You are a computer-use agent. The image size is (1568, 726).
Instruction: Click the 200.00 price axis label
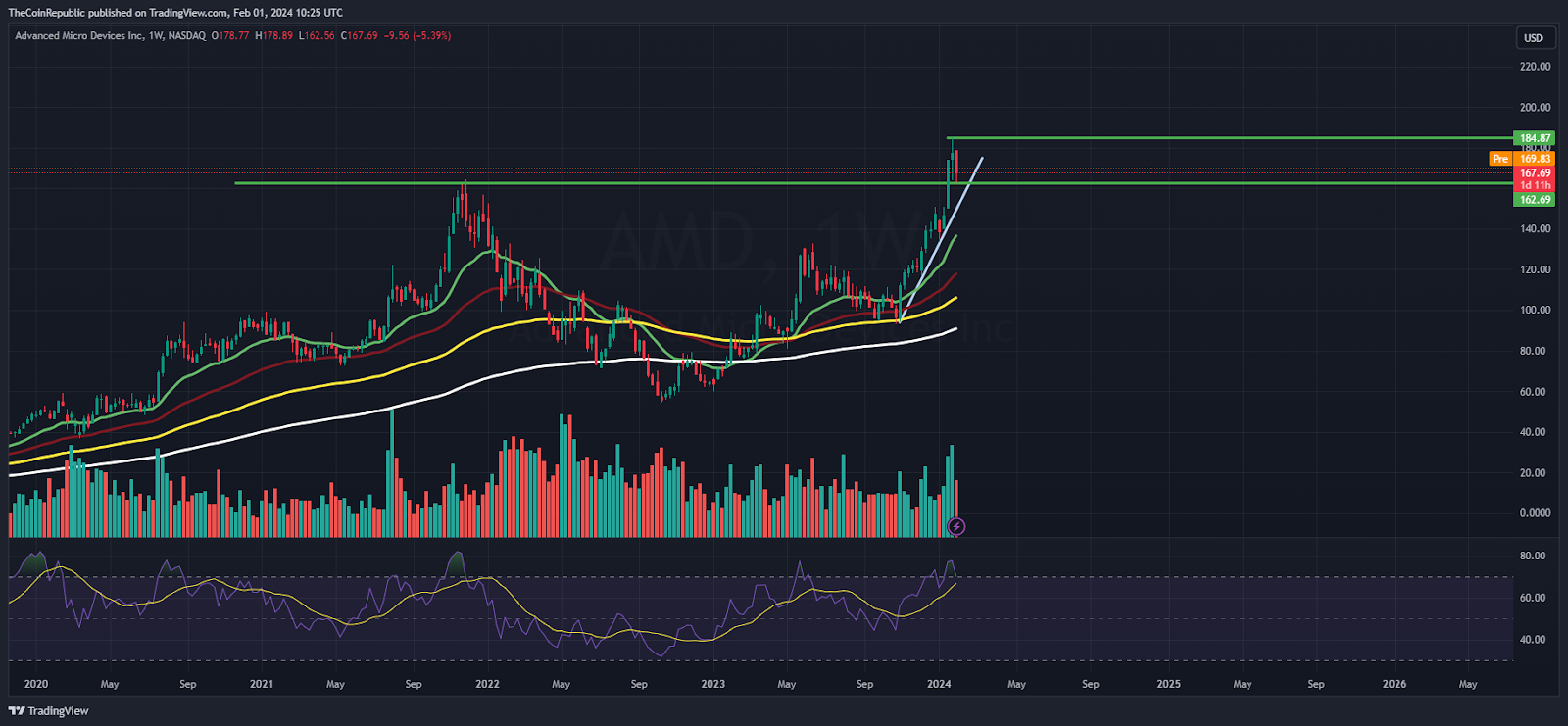pos(1536,108)
